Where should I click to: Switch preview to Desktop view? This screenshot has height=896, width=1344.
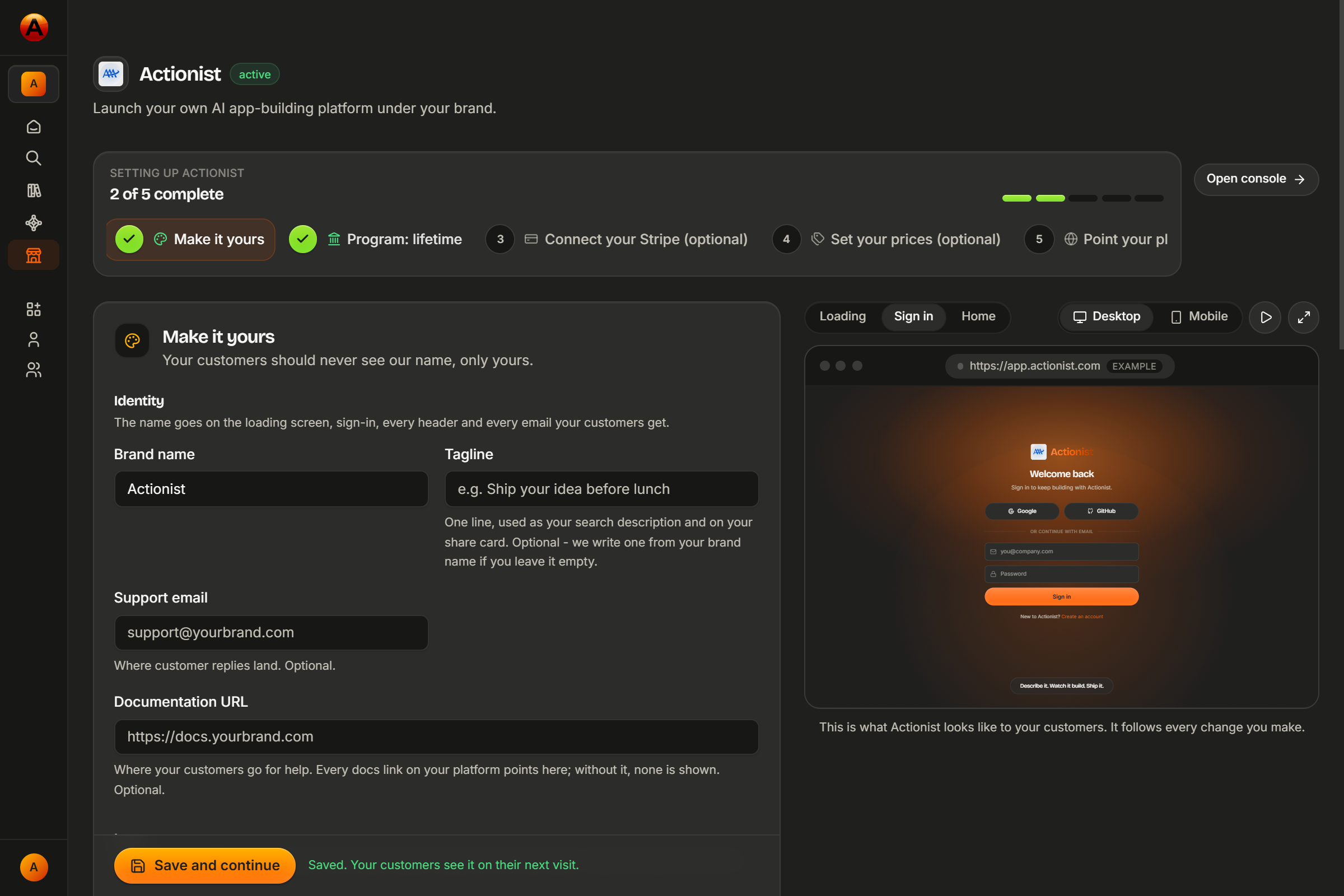(1107, 316)
